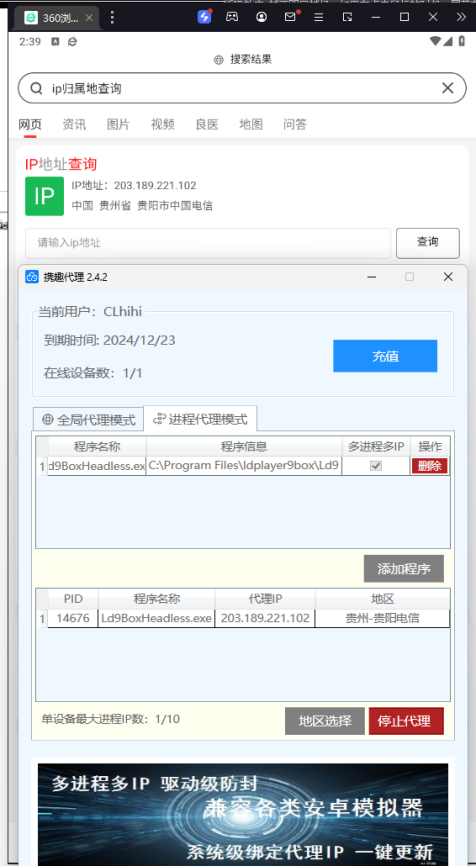
Task: Select proxy IP cell 203.189.221.102 in table
Action: [x=265, y=618]
